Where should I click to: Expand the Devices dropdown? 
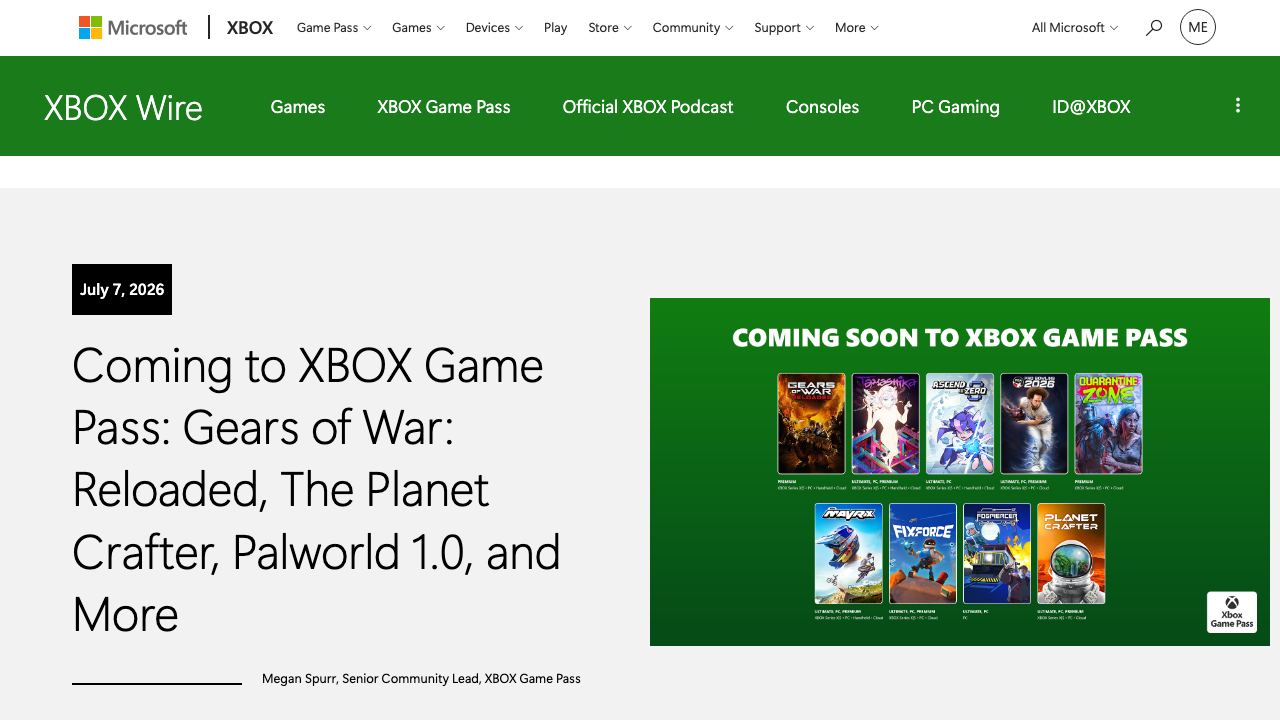(x=494, y=28)
